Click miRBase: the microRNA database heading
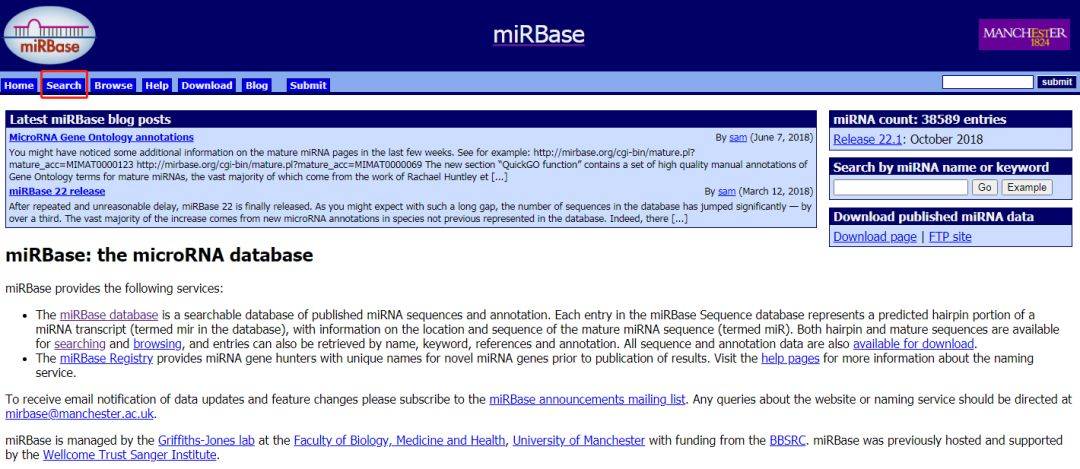 pos(159,256)
